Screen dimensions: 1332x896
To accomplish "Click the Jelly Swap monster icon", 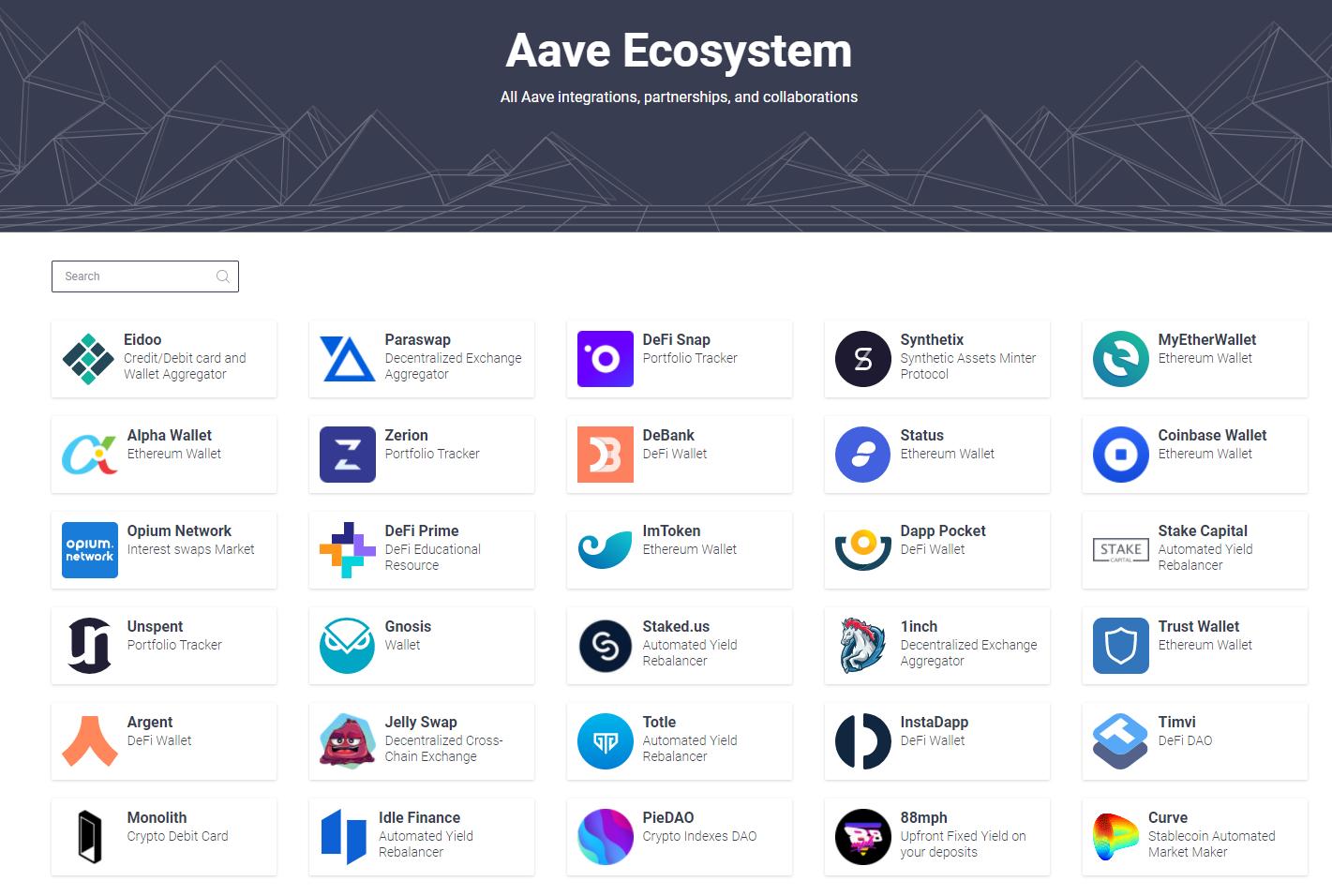I will tap(347, 741).
